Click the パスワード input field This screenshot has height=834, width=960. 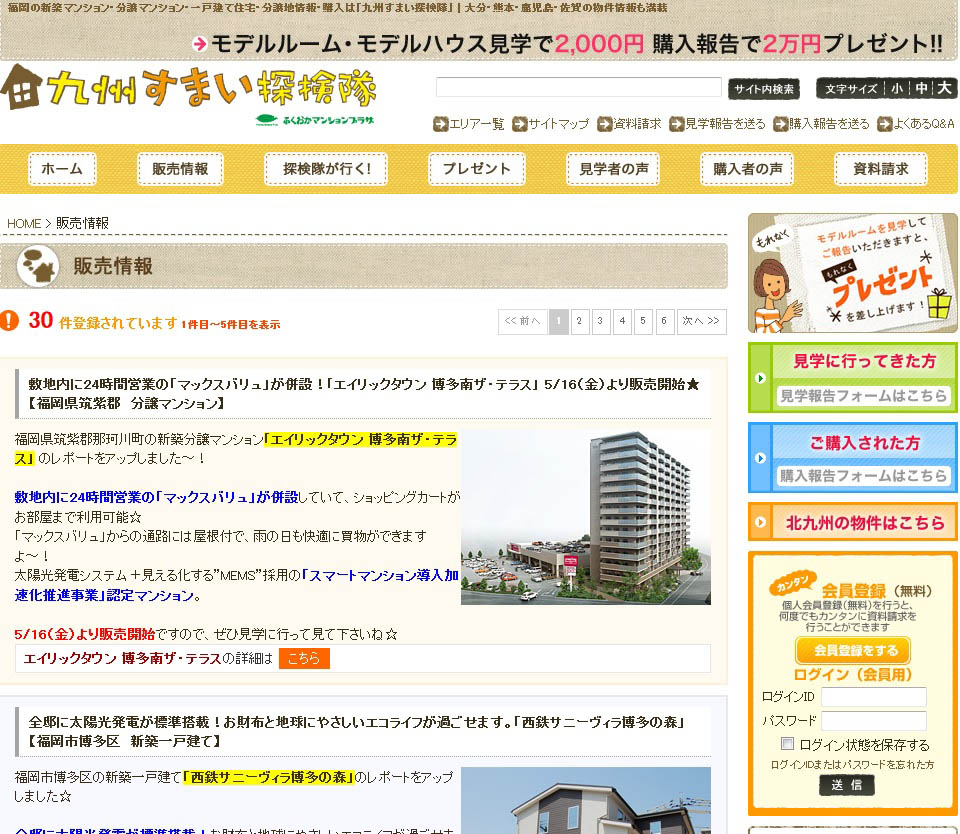pyautogui.click(x=874, y=721)
